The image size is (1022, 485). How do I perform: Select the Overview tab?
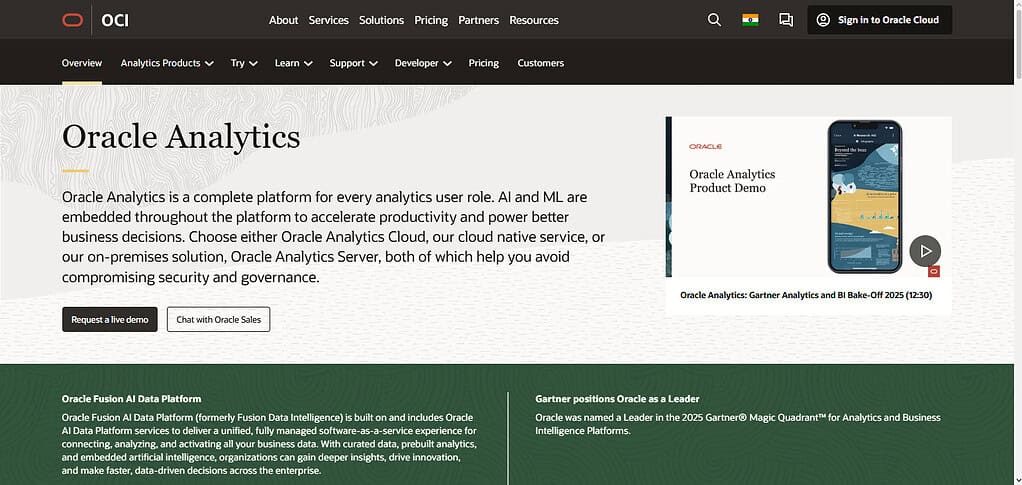pyautogui.click(x=82, y=63)
